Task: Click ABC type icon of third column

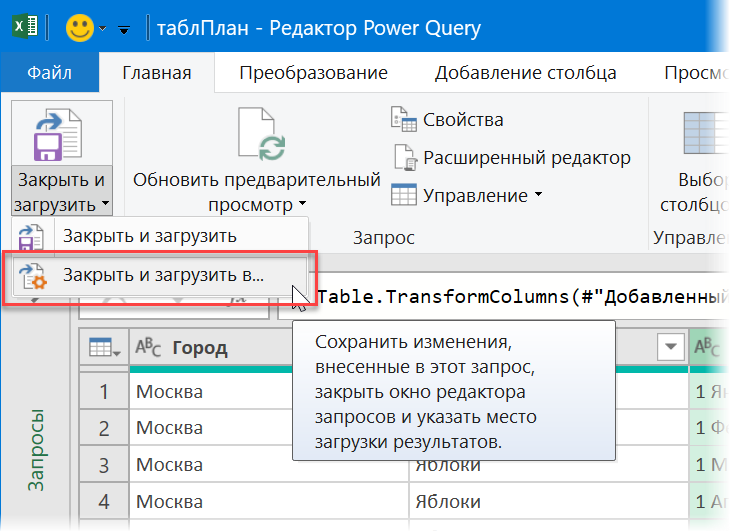Action: [x=707, y=347]
